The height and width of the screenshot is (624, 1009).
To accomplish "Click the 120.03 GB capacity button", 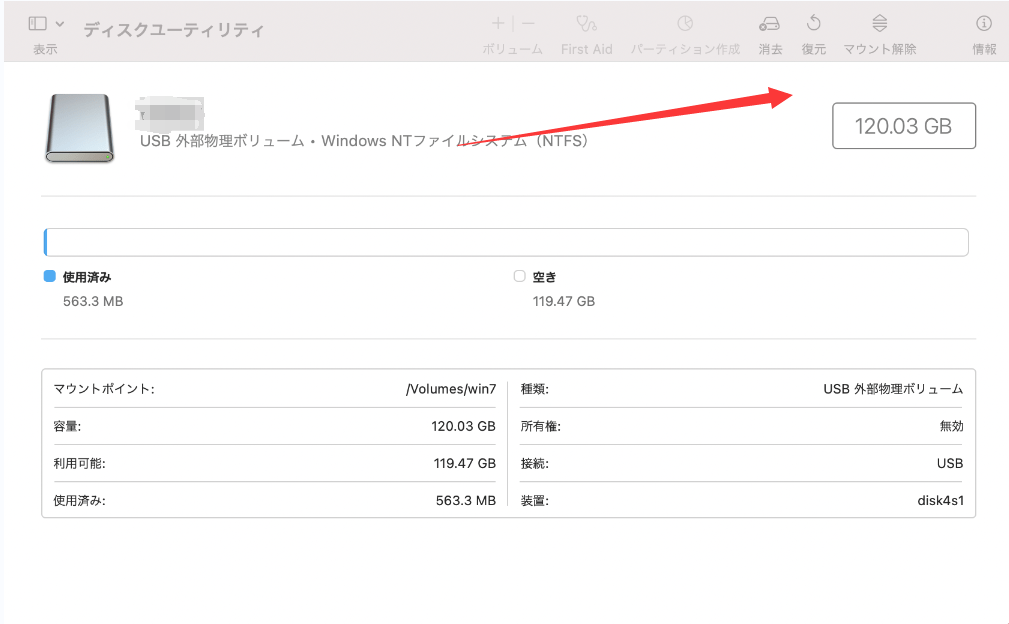I will [903, 125].
